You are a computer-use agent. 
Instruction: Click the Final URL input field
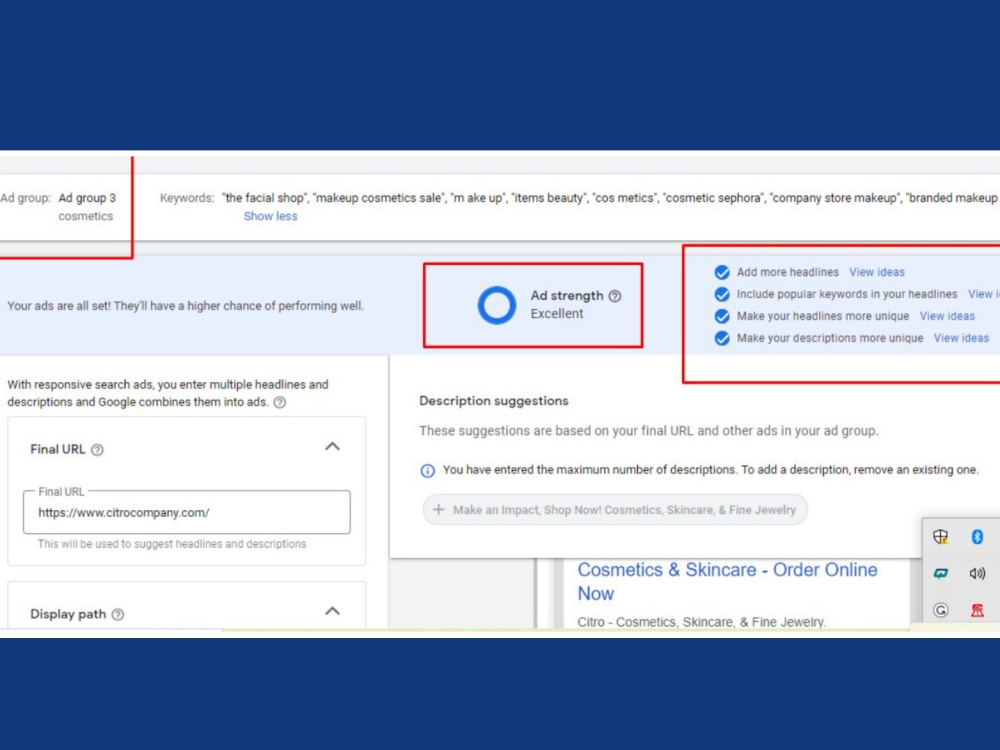click(186, 512)
